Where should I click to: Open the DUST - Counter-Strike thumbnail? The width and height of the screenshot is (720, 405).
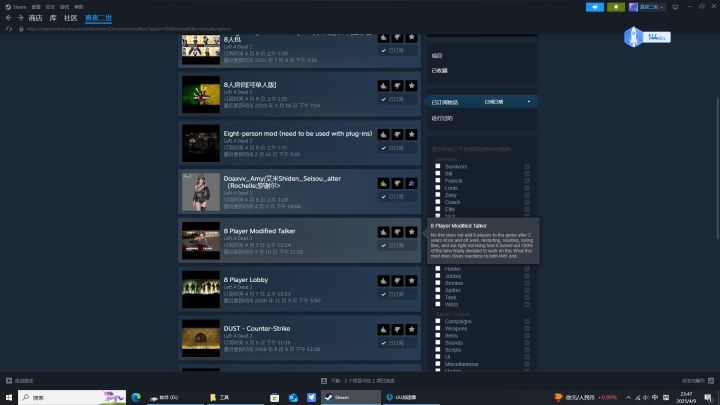click(201, 338)
